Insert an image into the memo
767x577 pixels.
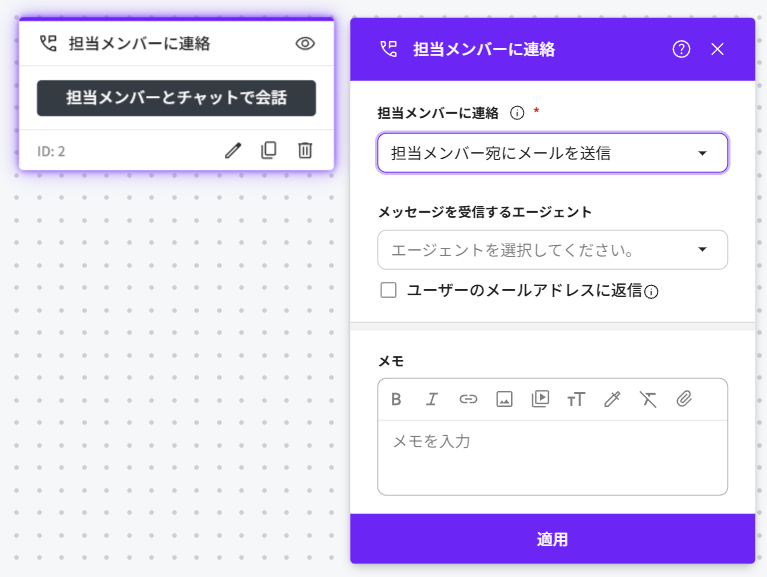click(x=504, y=399)
